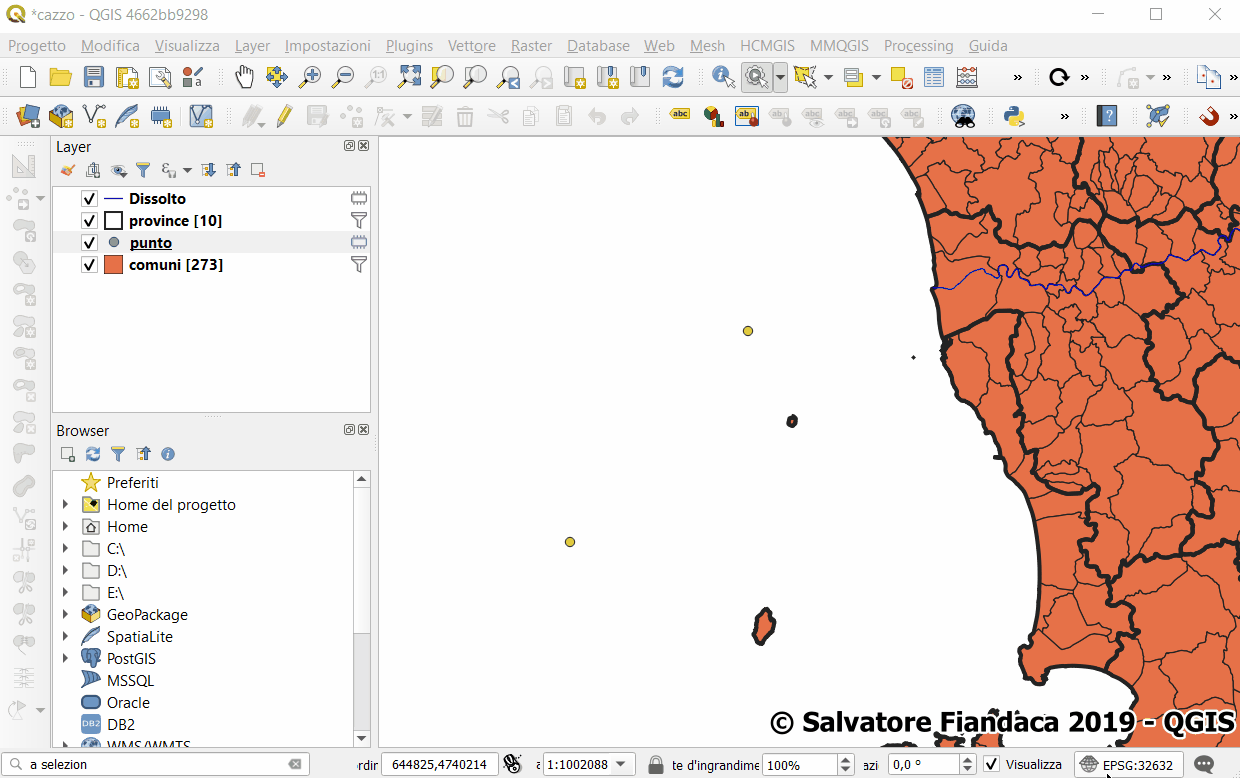Uncheck the province layer checkbox
Screen dimensions: 1240x778
point(89,221)
